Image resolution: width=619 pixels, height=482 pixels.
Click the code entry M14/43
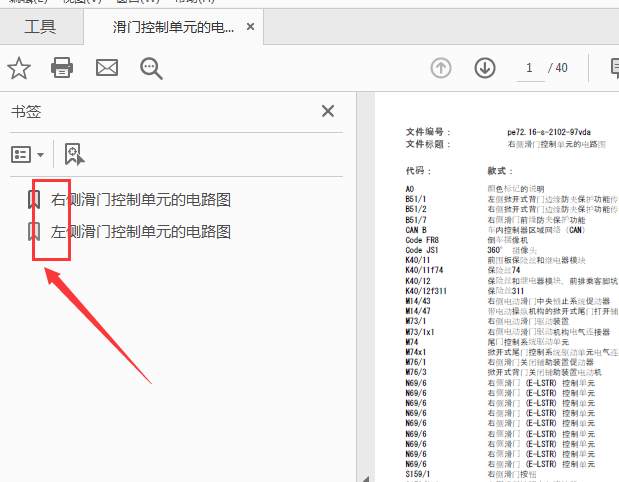point(418,301)
